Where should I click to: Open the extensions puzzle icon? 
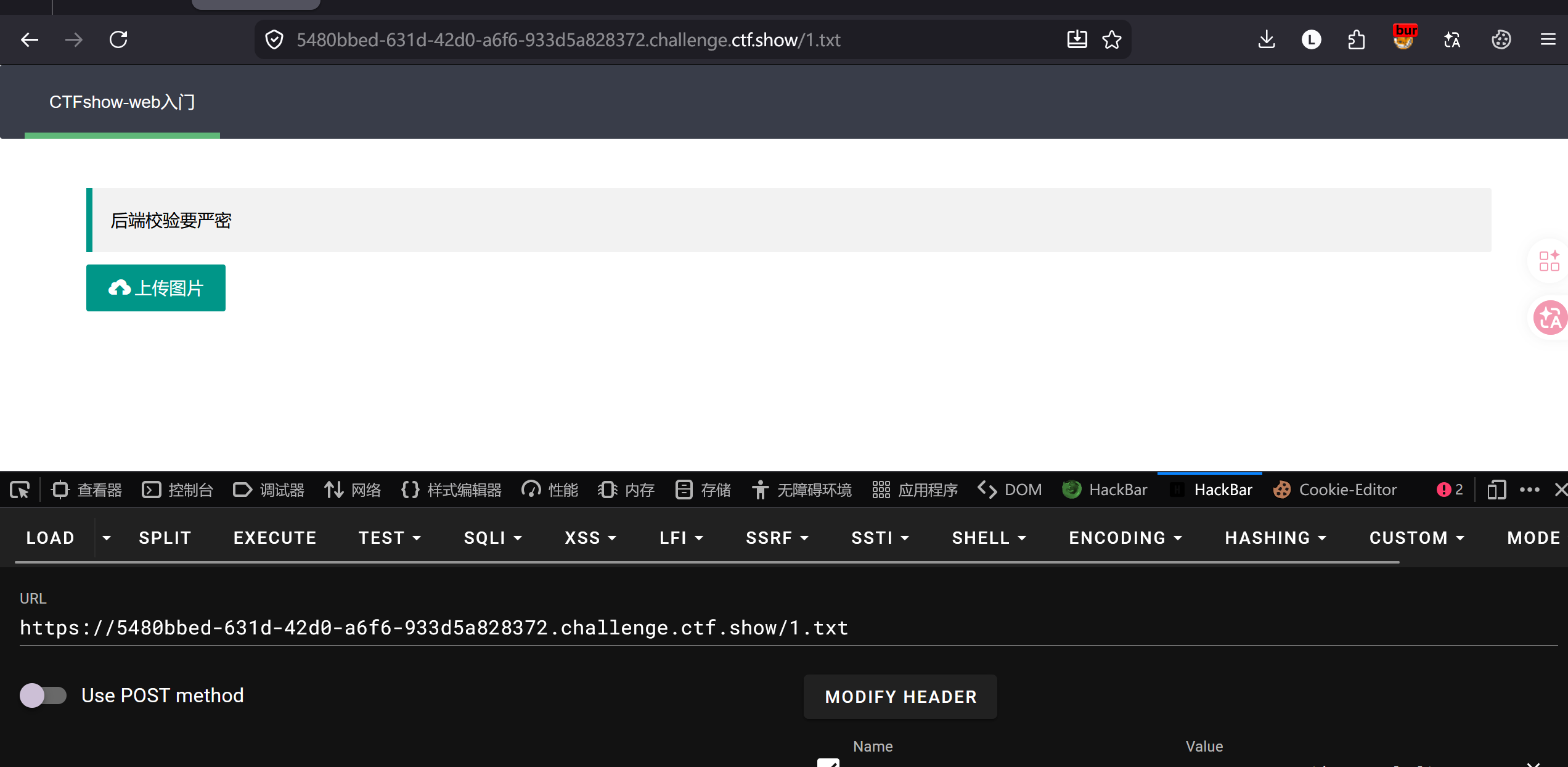(1357, 40)
